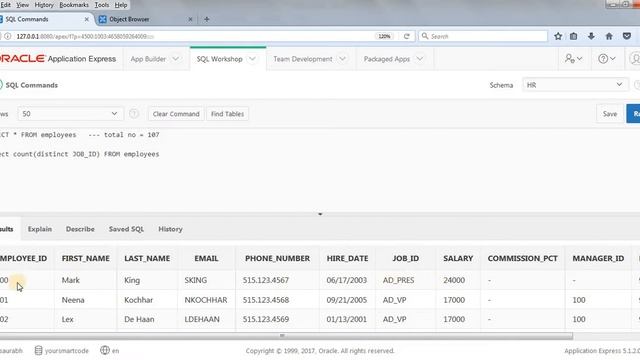640x360 pixels.
Task: Open the SQL Workshop tab
Action: point(220,59)
